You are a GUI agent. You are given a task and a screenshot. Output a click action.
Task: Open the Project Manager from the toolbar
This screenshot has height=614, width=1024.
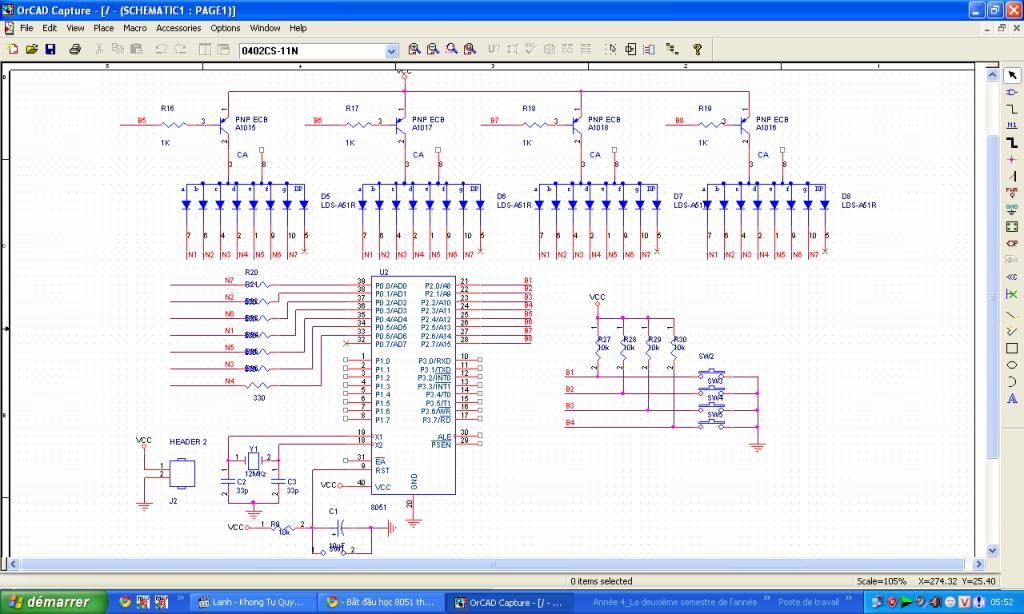(x=672, y=49)
